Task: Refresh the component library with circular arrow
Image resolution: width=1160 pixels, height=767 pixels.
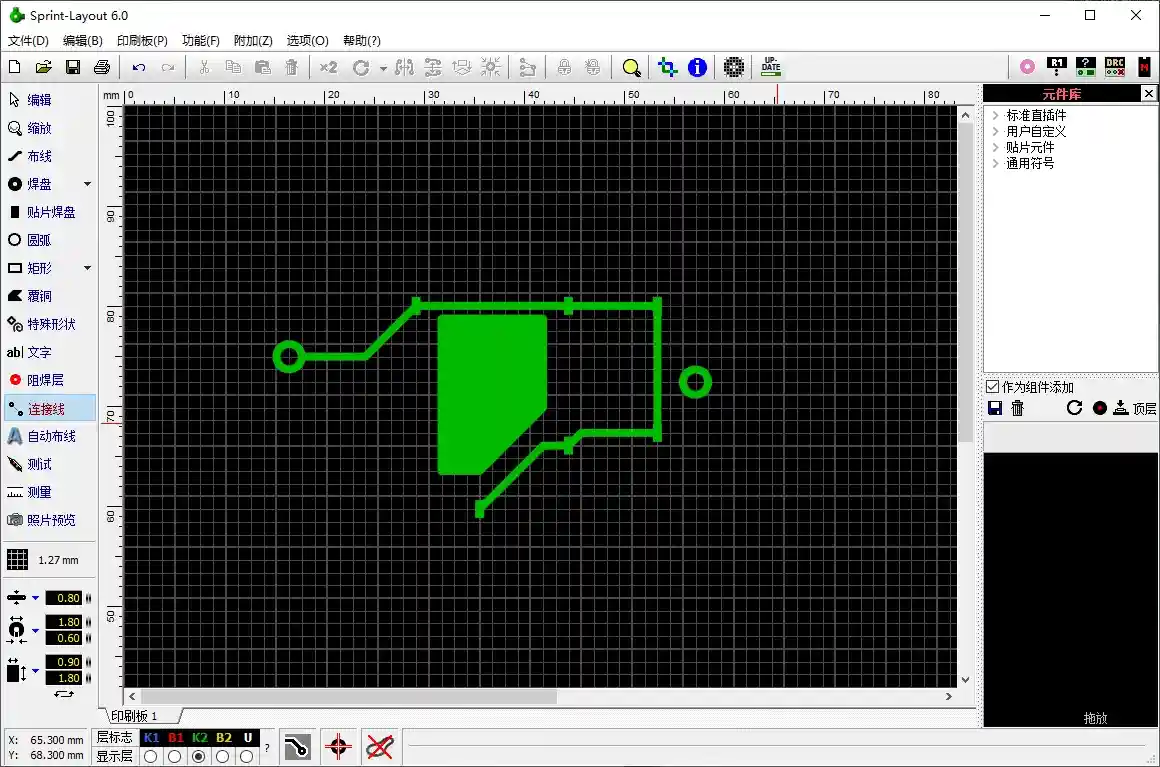Action: 1074,408
